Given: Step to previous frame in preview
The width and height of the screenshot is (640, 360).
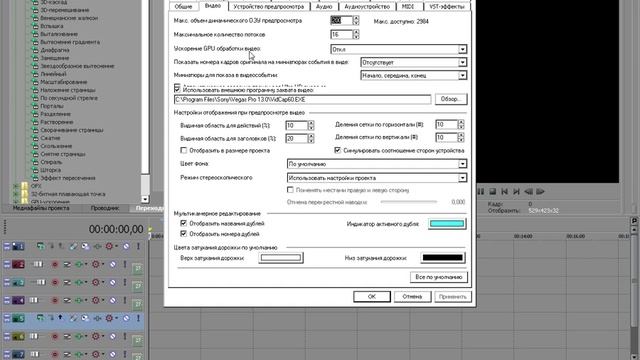Looking at the screenshot, I should pyautogui.click(x=529, y=191).
